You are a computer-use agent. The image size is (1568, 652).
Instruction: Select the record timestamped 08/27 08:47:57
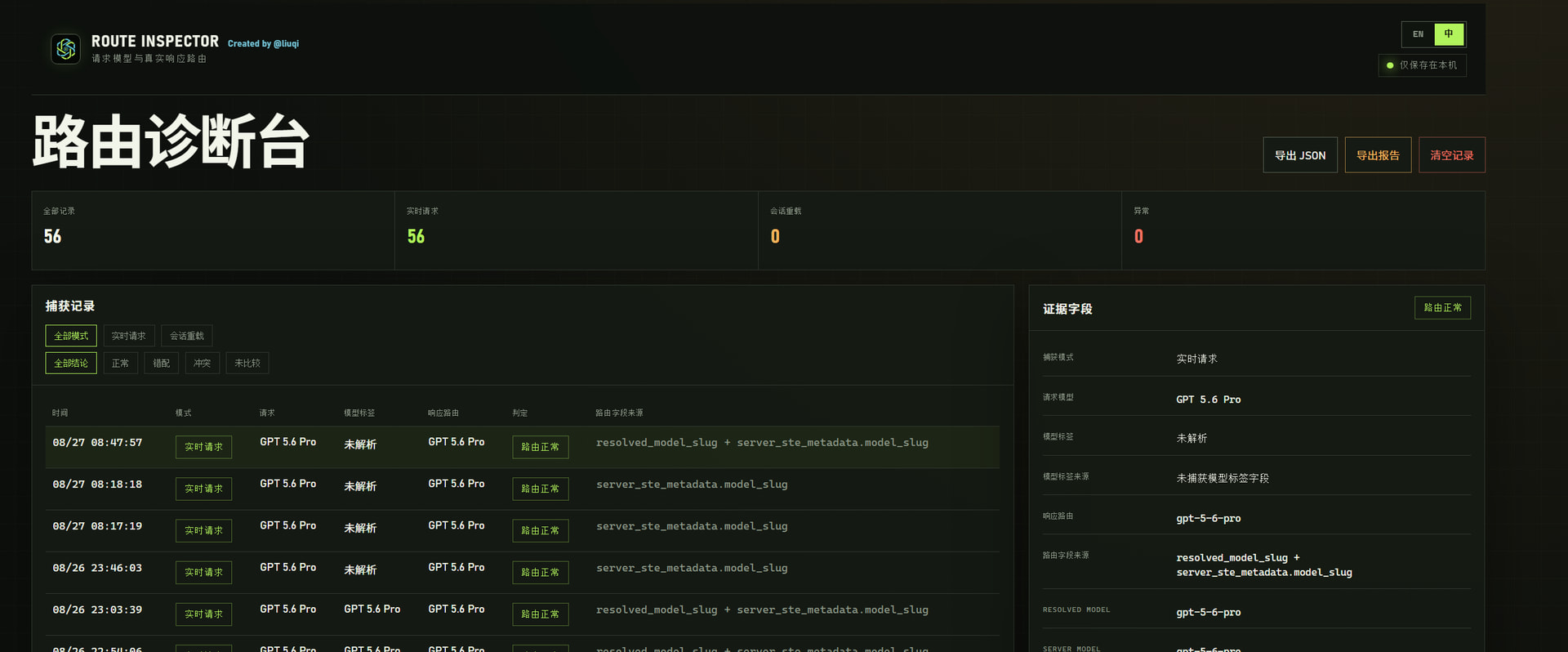point(523,447)
